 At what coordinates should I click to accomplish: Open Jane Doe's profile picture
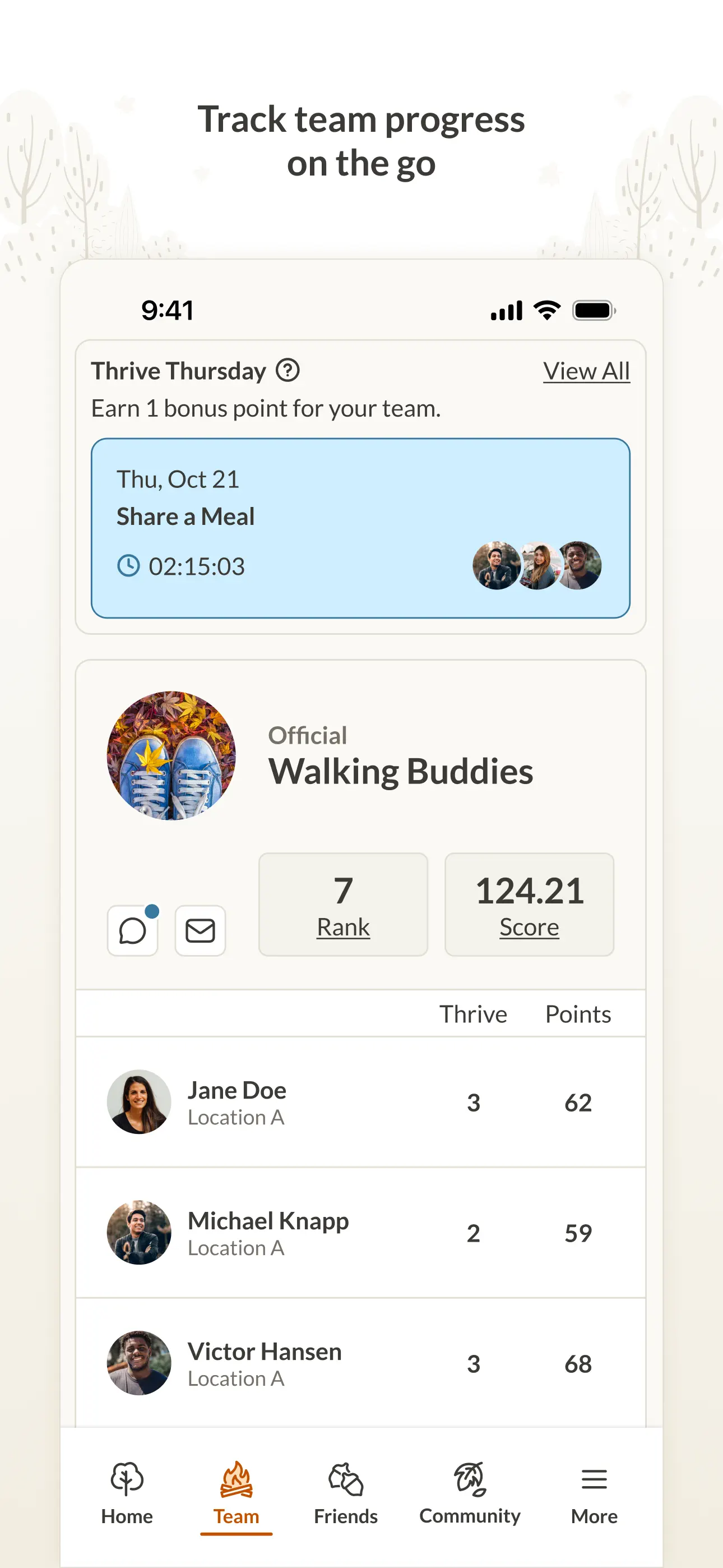coord(139,1102)
